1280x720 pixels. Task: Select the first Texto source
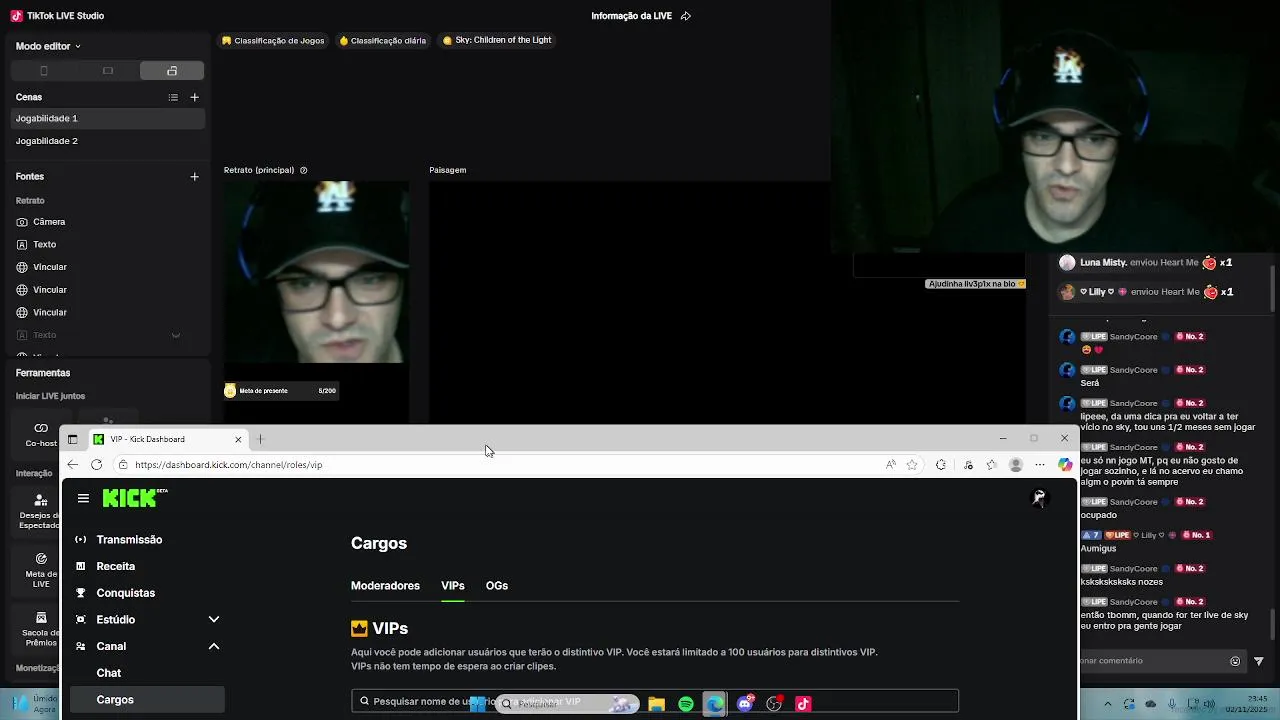pos(44,244)
